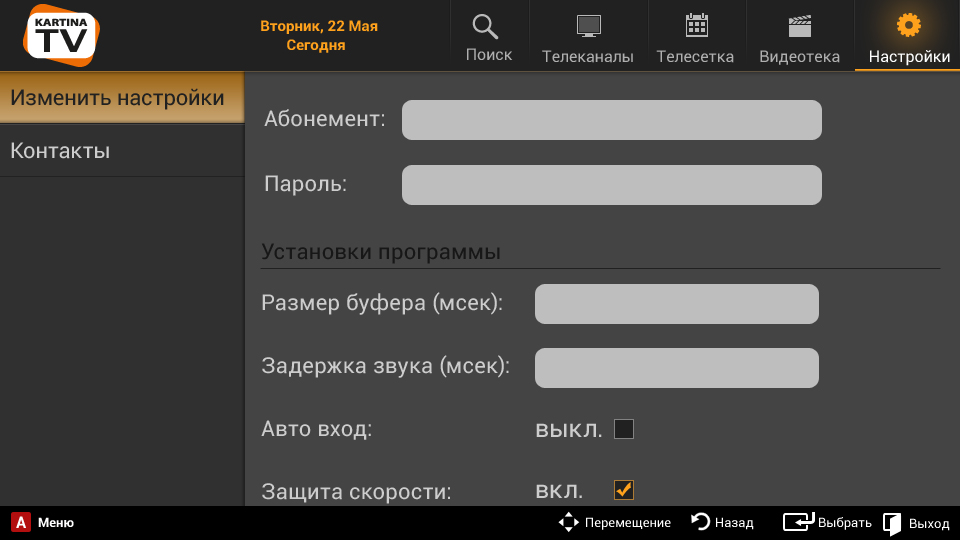Open the TV channels monitor icon
The image size is (960, 540).
[589, 27]
